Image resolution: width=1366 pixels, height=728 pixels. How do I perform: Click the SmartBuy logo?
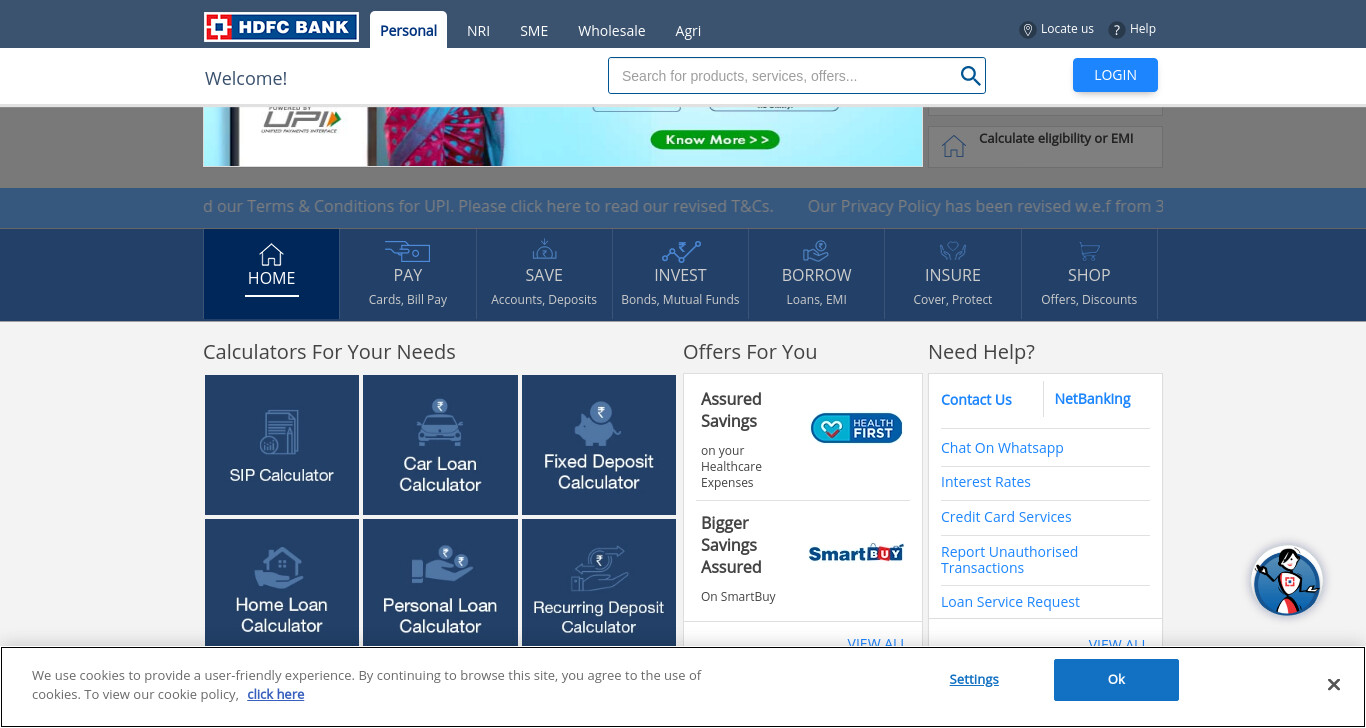point(856,552)
